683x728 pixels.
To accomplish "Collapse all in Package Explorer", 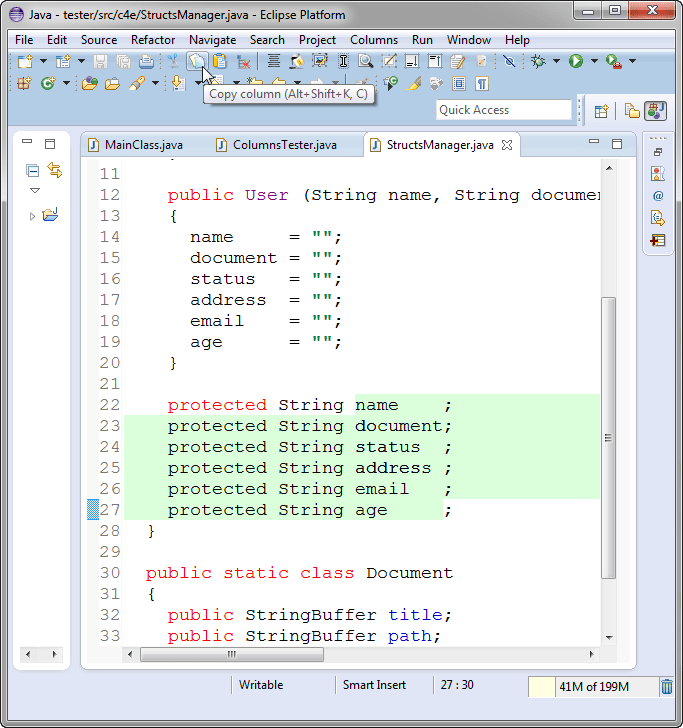I will click(x=33, y=170).
